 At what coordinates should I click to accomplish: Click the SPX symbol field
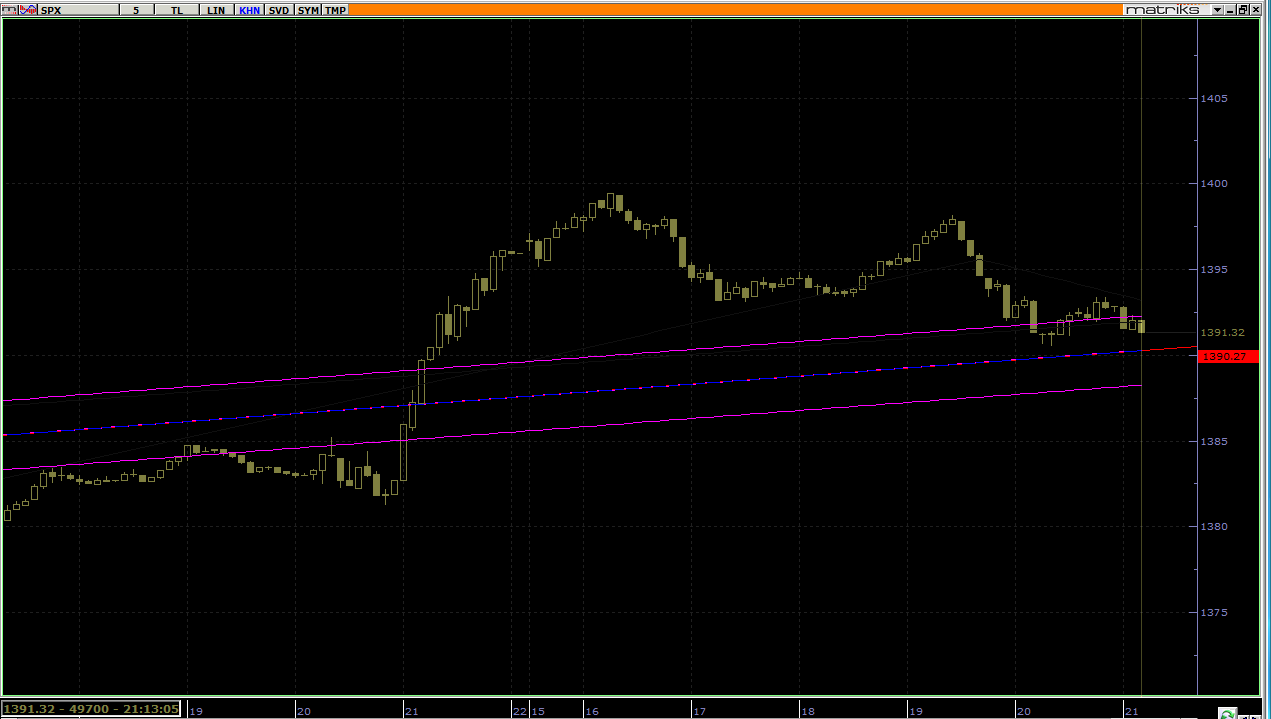(78, 9)
